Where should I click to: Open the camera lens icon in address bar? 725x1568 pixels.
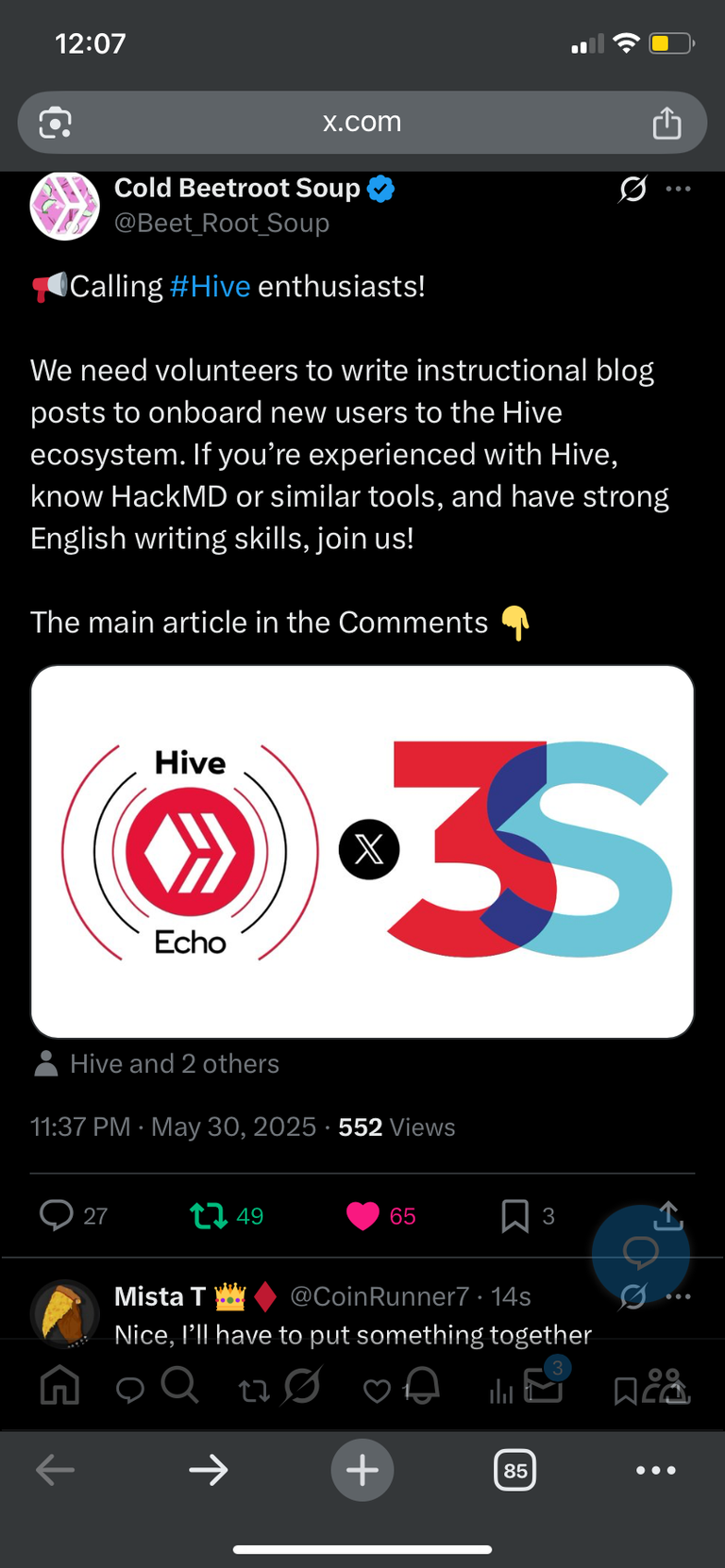(x=55, y=123)
